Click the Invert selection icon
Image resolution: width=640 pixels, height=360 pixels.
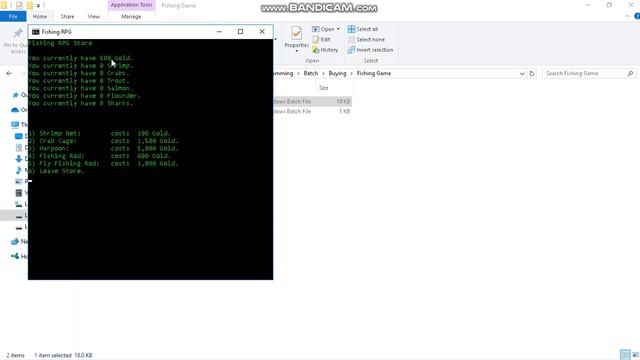point(351,50)
